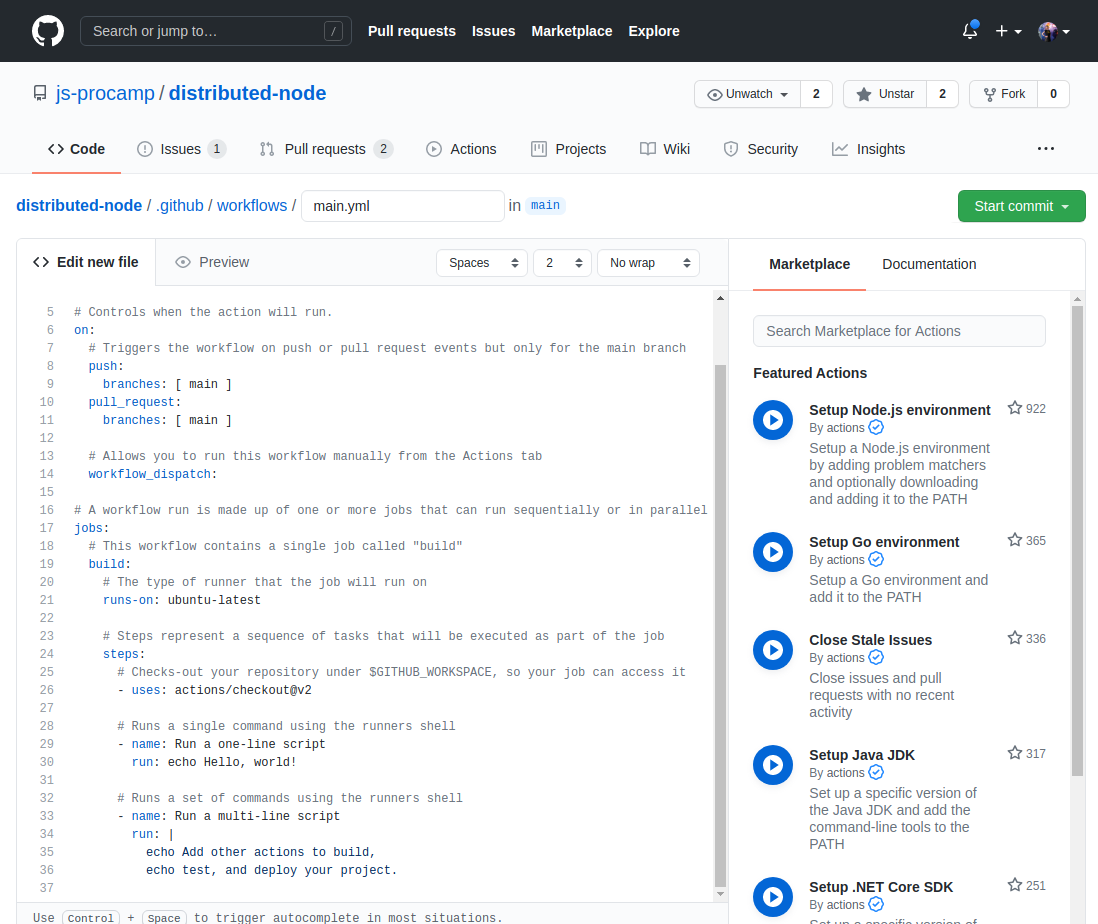Open the Unwatch dropdown
Viewport: 1098px width, 924px height.
(747, 94)
